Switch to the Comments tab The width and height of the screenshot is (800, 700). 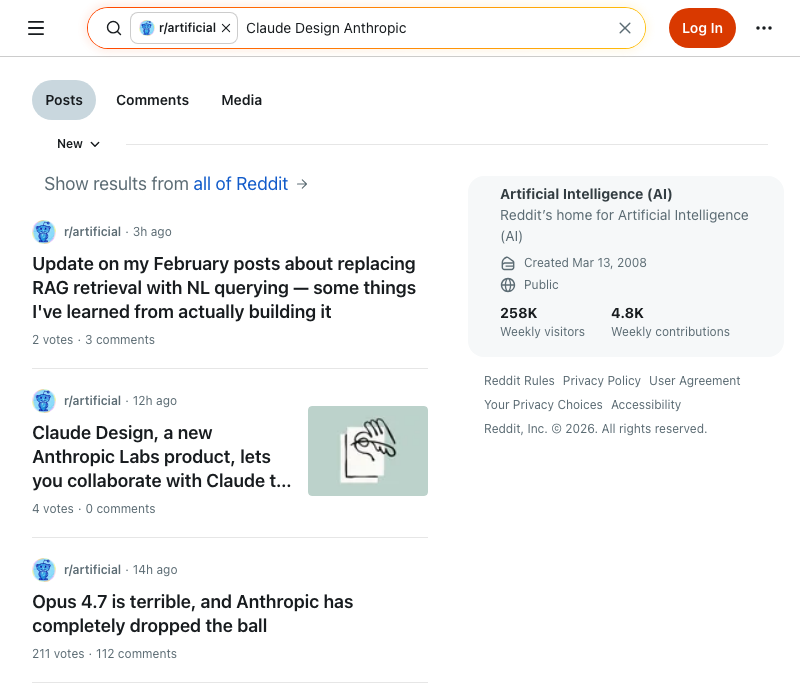pos(152,100)
